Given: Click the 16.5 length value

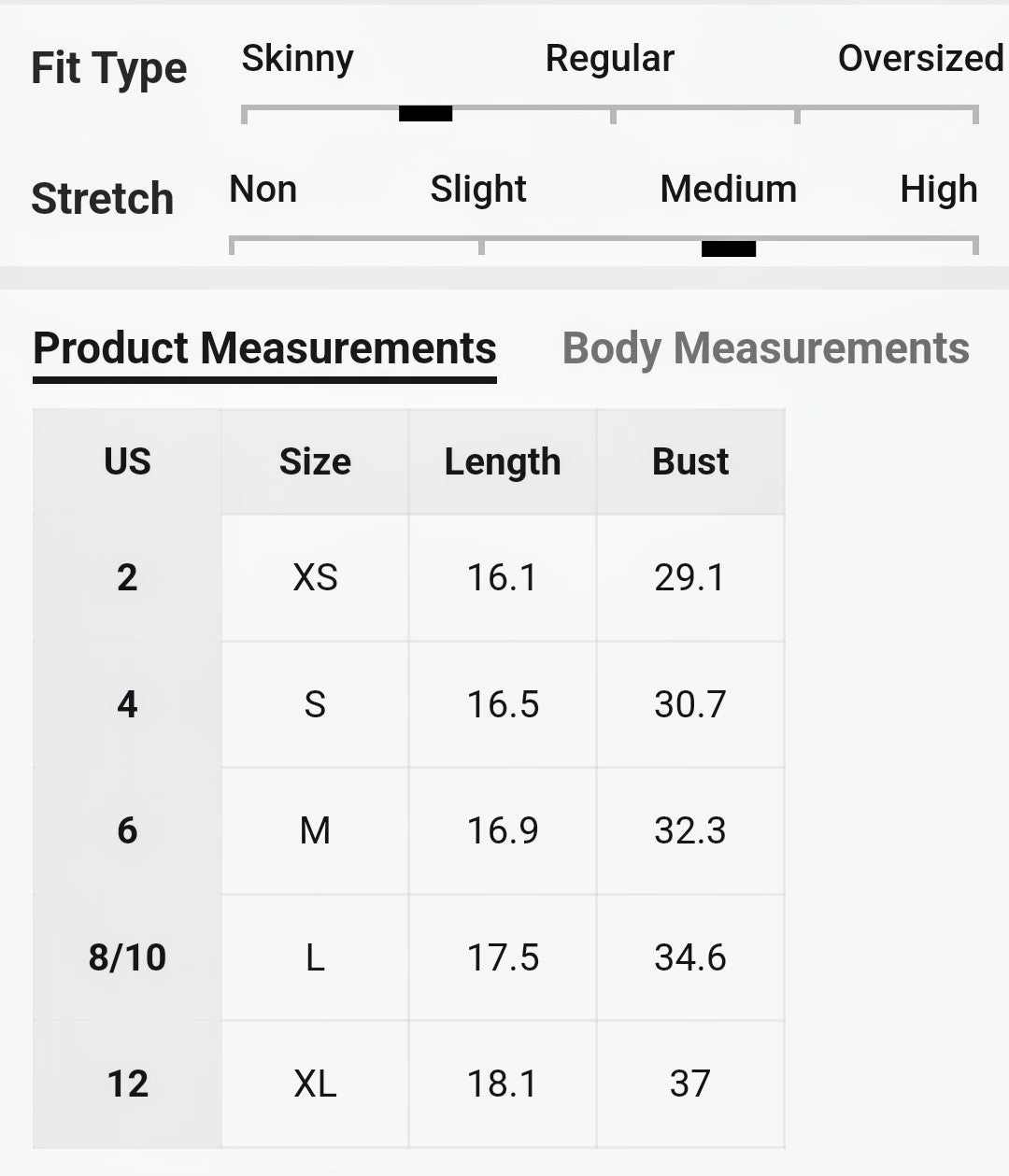Looking at the screenshot, I should [x=503, y=704].
